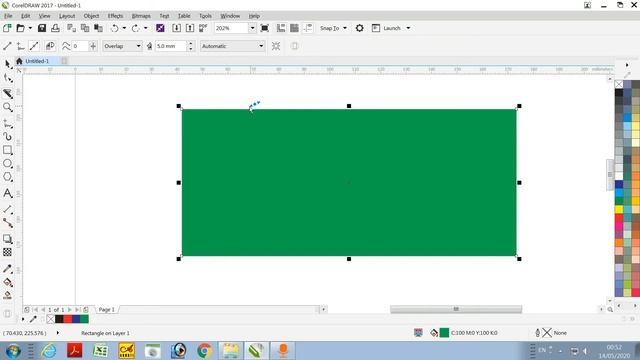The width and height of the screenshot is (640, 360).
Task: Switch to the Untitled-1 document tab
Action: pyautogui.click(x=37, y=61)
